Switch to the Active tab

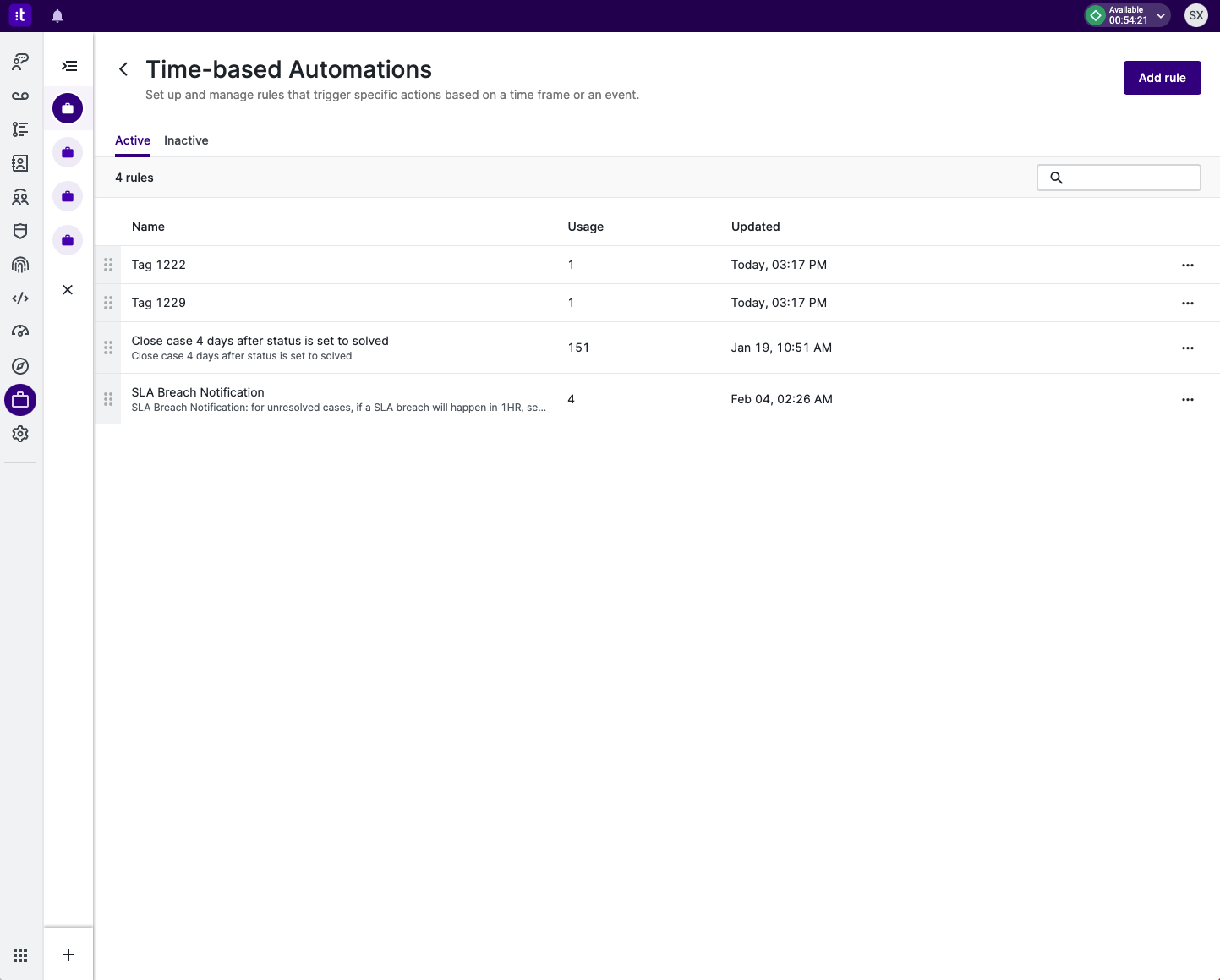[x=133, y=140]
